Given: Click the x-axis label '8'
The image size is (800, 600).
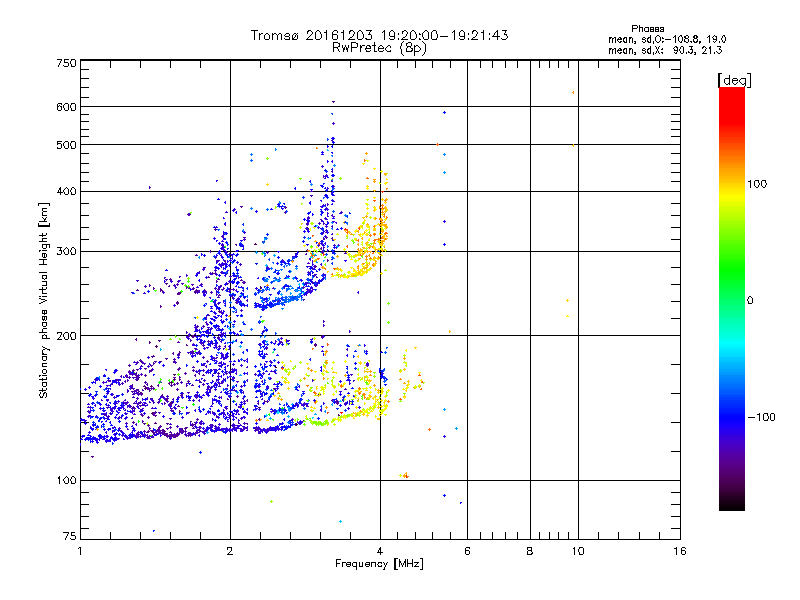Looking at the screenshot, I should pyautogui.click(x=530, y=551).
